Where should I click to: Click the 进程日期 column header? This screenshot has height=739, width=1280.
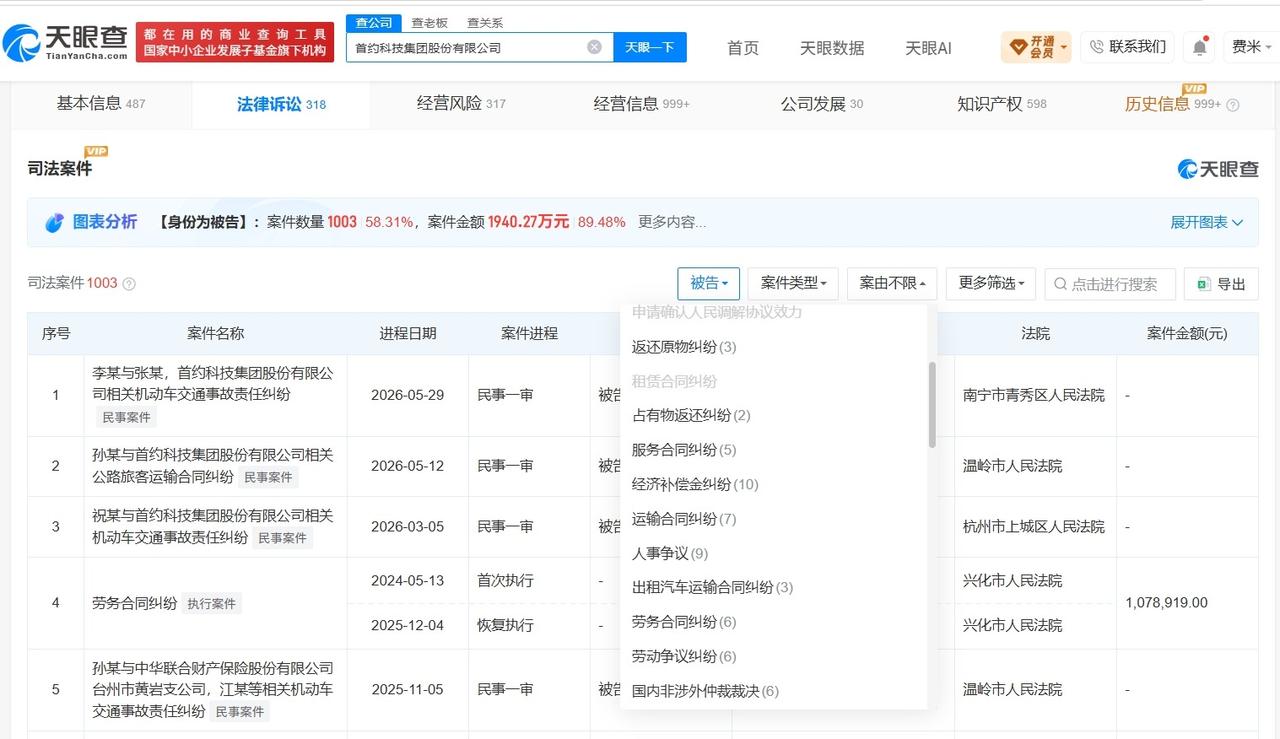pyautogui.click(x=407, y=334)
